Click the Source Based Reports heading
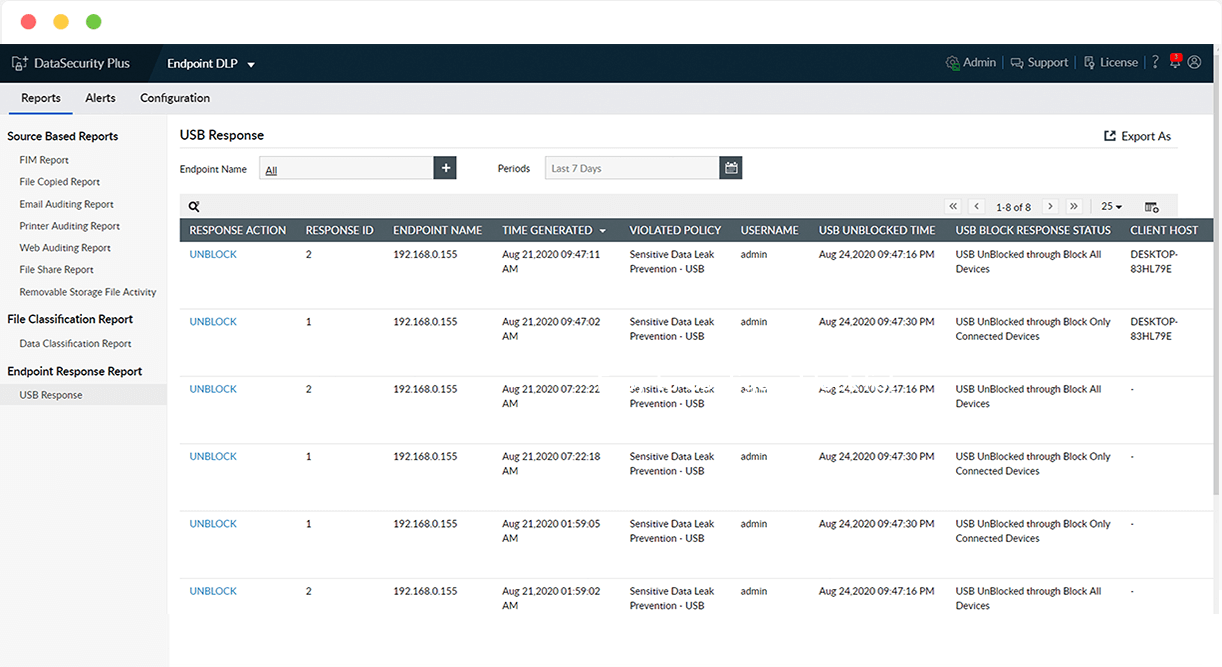1222x667 pixels. pyautogui.click(x=63, y=136)
